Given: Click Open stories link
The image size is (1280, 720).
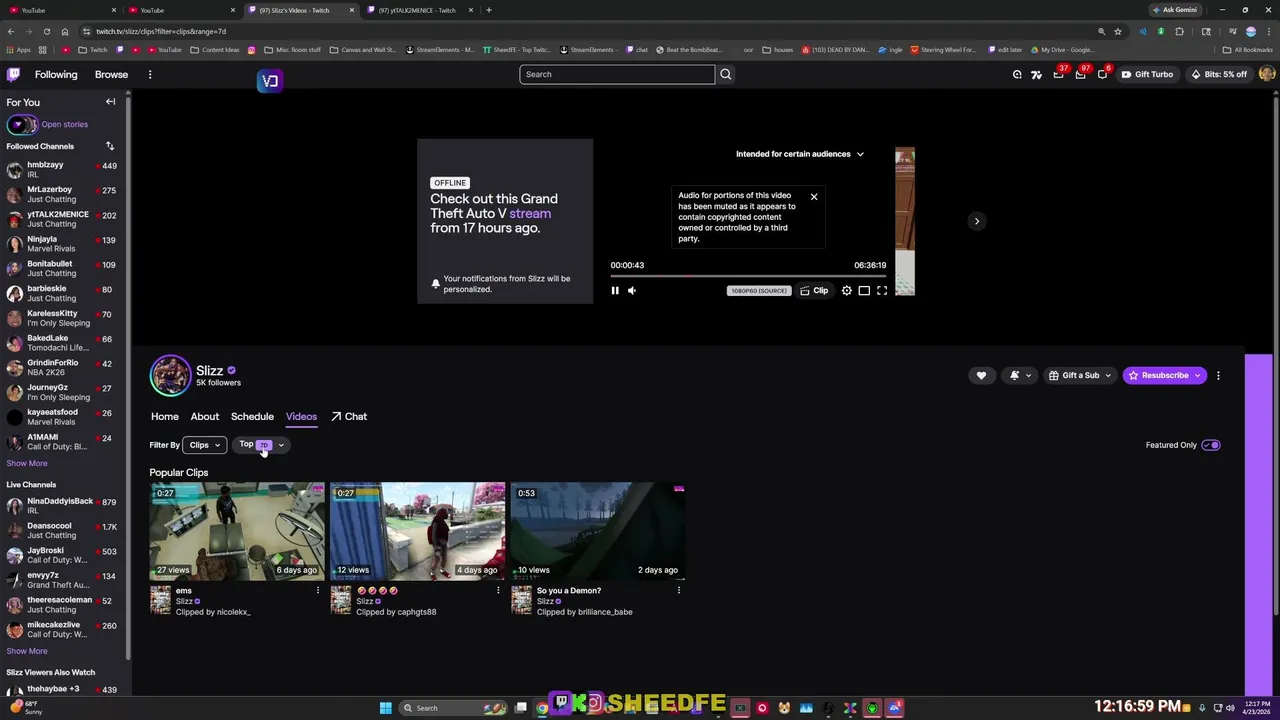Looking at the screenshot, I should click(x=65, y=125).
